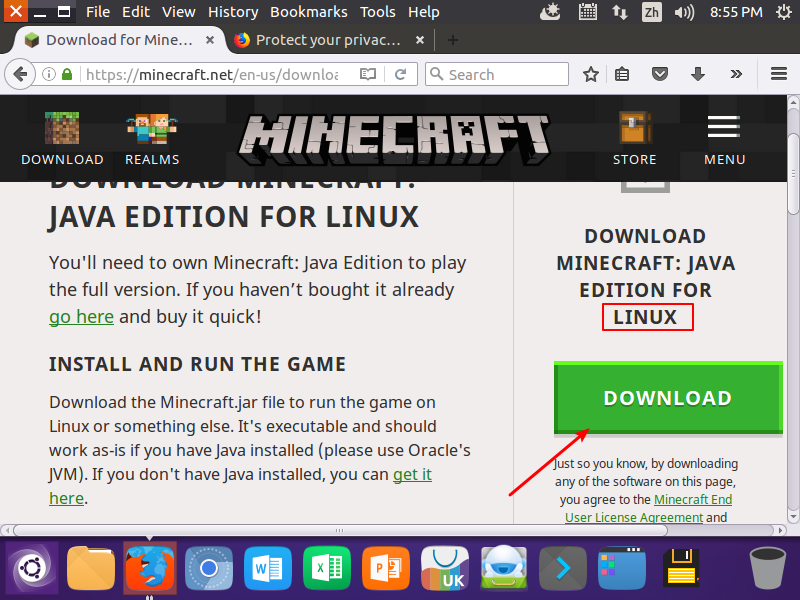Save page to Pocket
The image size is (800, 600).
click(660, 74)
